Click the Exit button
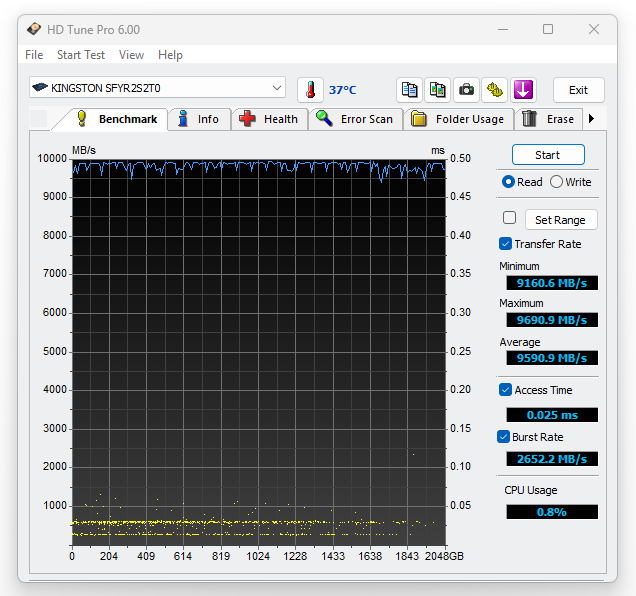This screenshot has width=636, height=596. pyautogui.click(x=578, y=90)
